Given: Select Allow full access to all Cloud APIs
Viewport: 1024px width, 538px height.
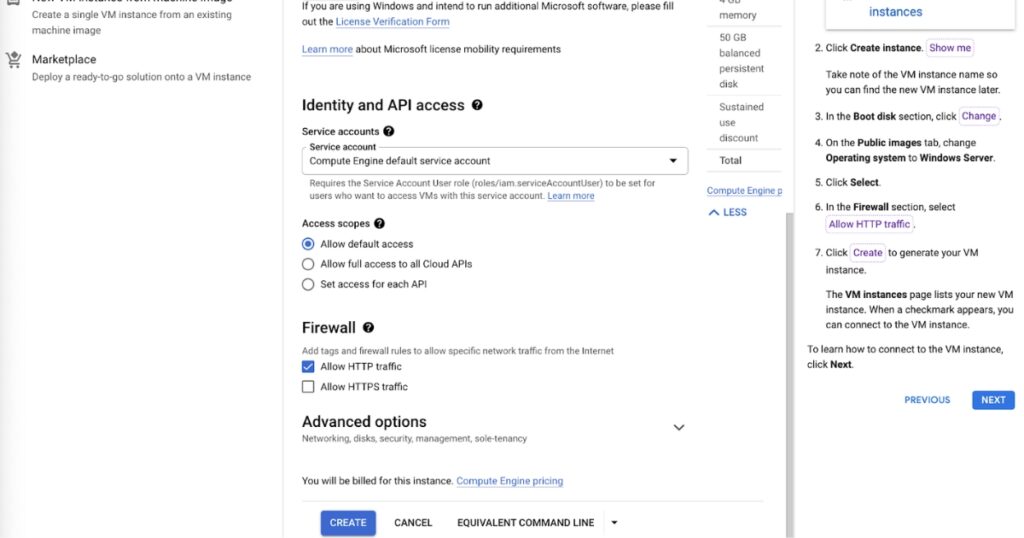Looking at the screenshot, I should click(x=308, y=264).
